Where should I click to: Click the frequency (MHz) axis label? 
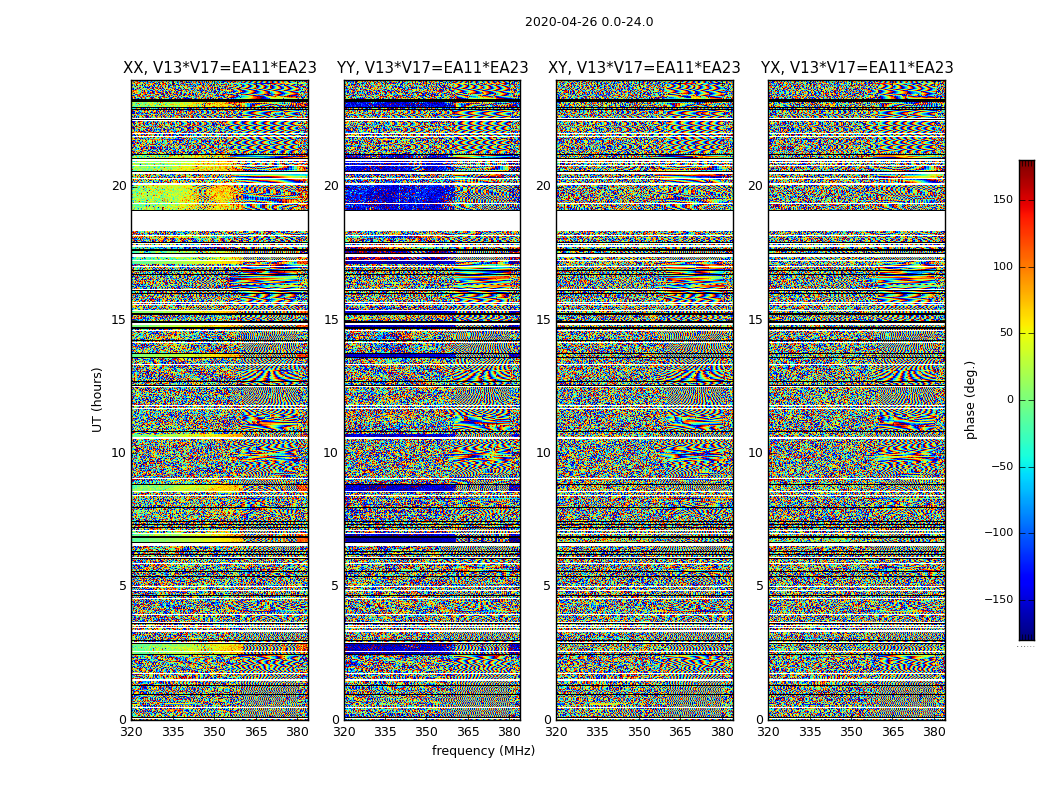(483, 750)
